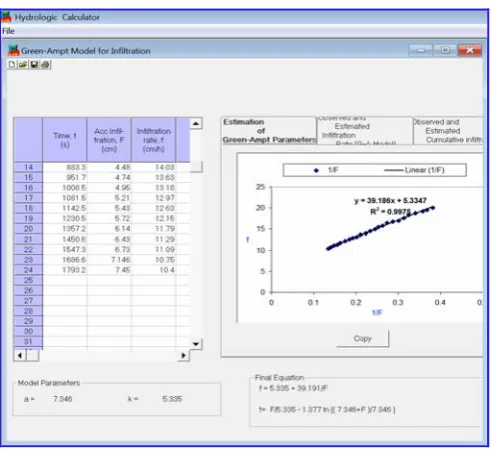Click time cell 1357.2
Image resolution: width=493 pixels, height=454 pixels.
coord(65,229)
